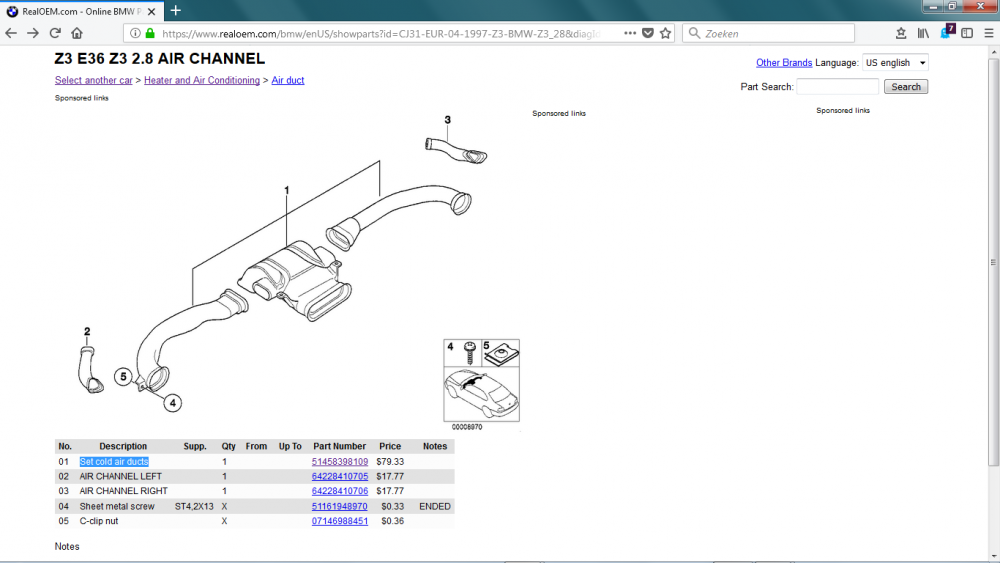Image resolution: width=1000 pixels, height=563 pixels.
Task: Select the Sheet metal screw description
Action: 117,506
